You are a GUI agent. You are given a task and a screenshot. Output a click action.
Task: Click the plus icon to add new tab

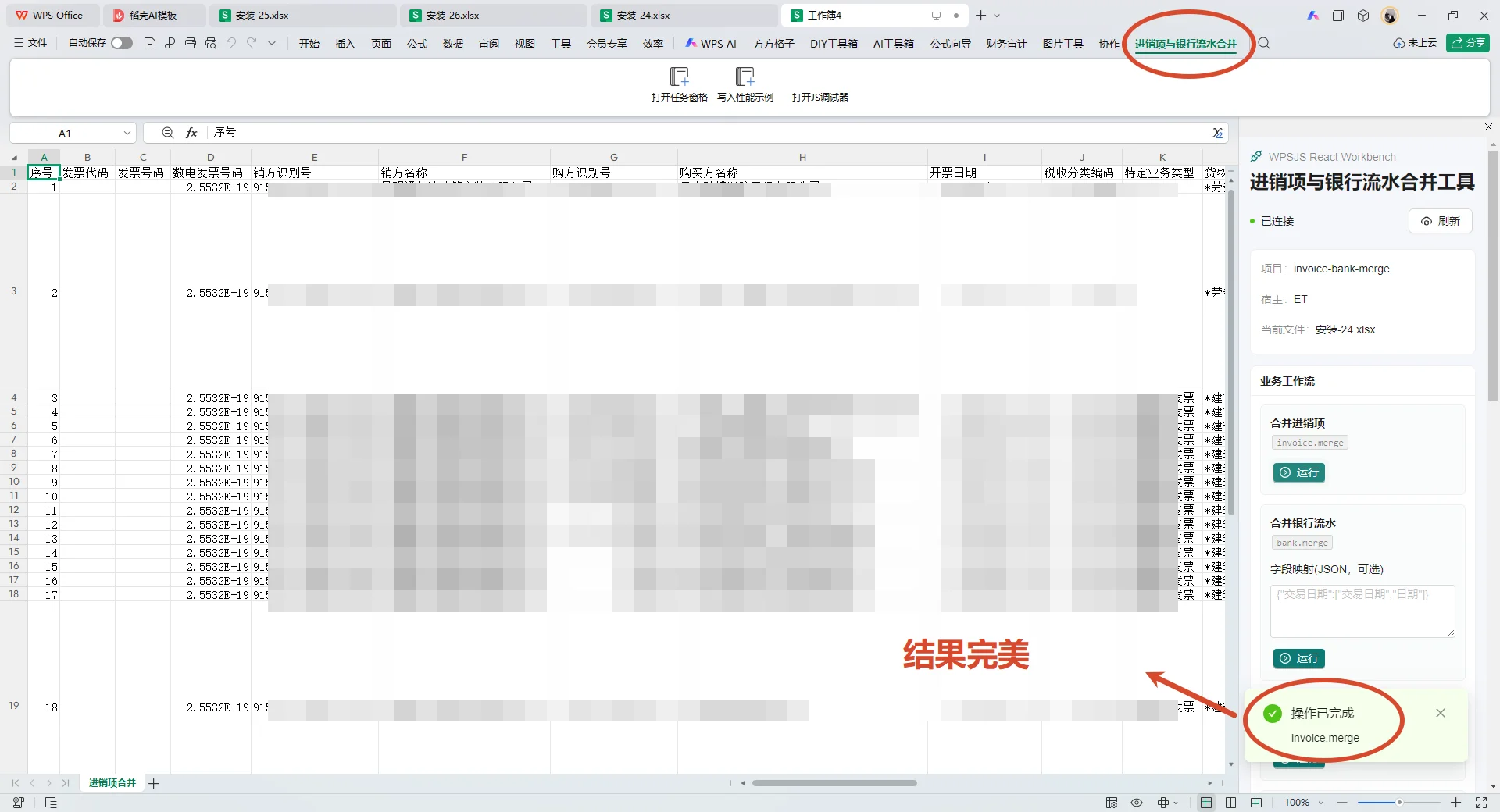pos(980,16)
